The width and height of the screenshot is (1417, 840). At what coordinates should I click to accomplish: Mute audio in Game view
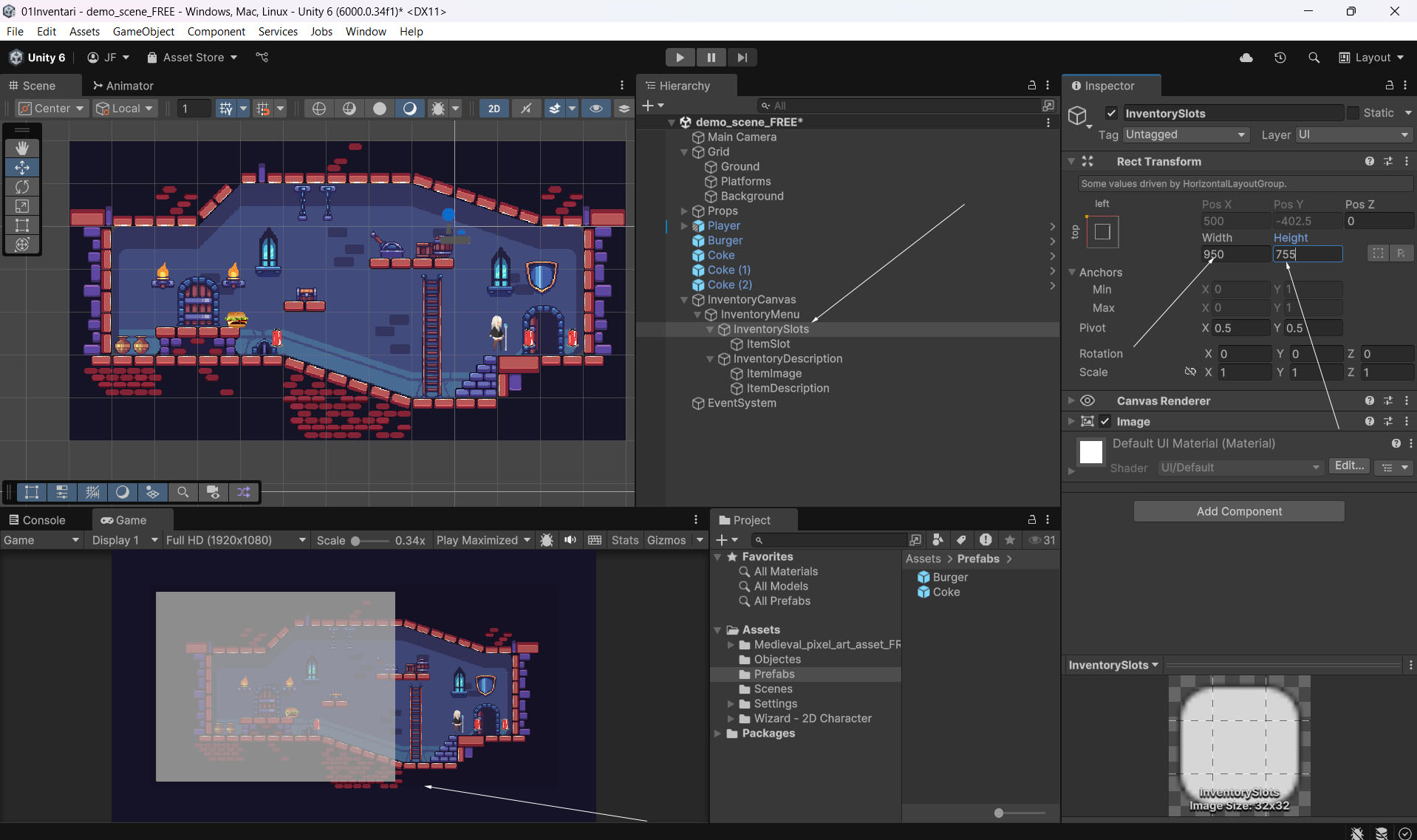click(570, 540)
